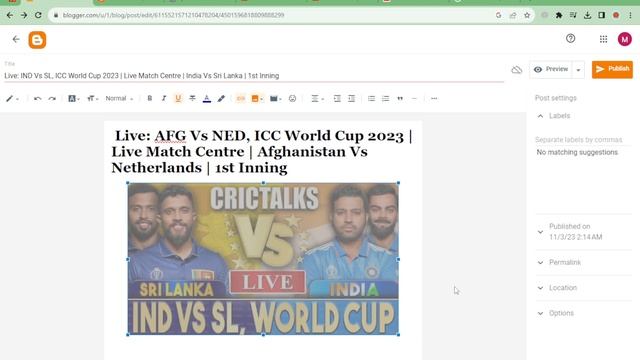Toggle bold formatting
This screenshot has height=360, width=640.
[150, 98]
